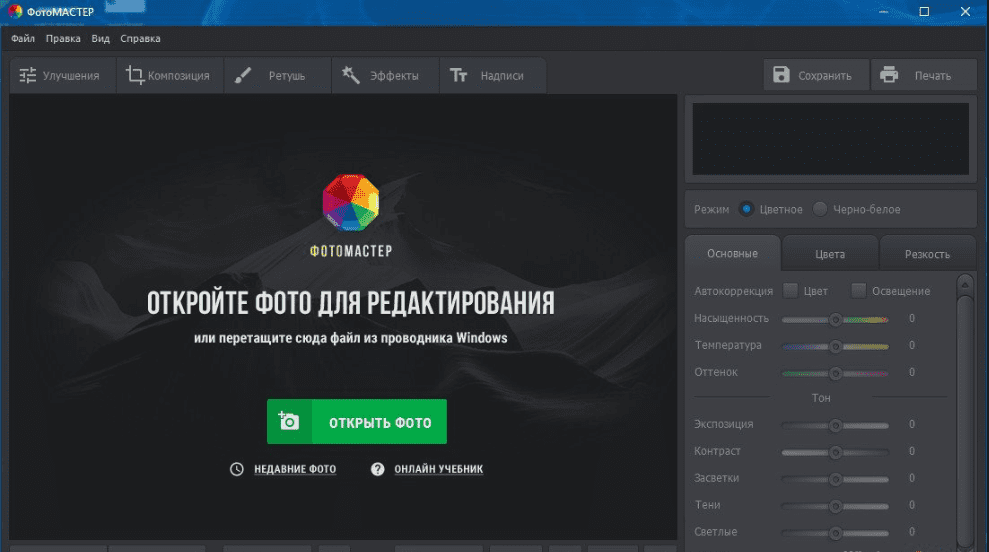The height and width of the screenshot is (552, 989).
Task: Open the Справка menu
Action: (x=140, y=39)
